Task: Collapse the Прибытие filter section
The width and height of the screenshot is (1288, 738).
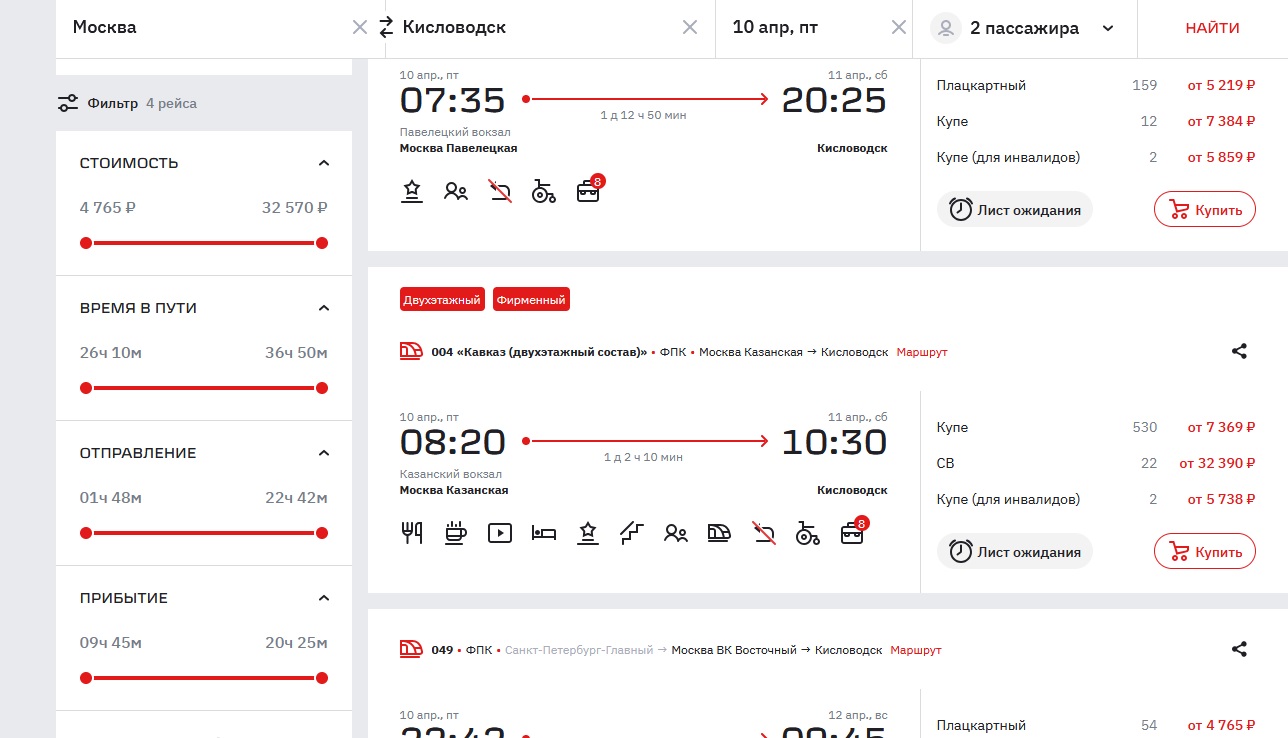Action: [x=323, y=598]
